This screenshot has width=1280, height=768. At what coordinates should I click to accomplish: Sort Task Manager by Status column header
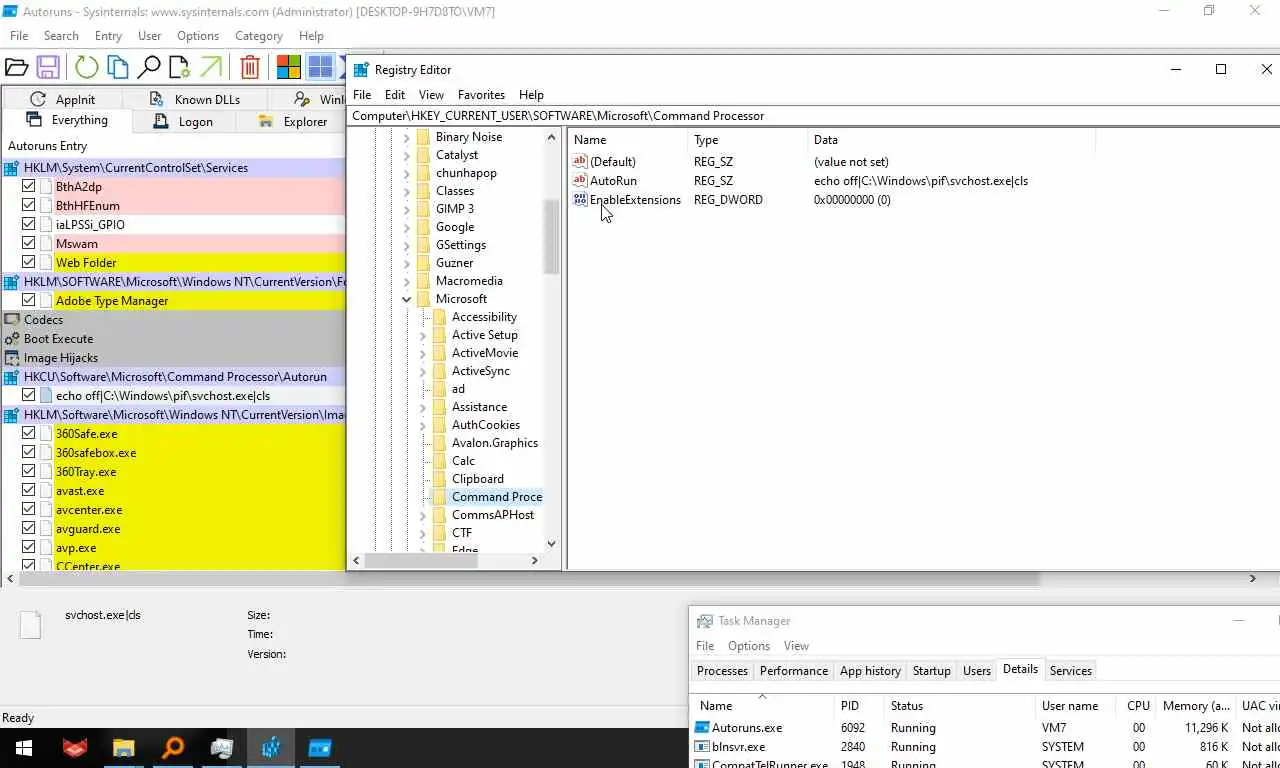click(x=960, y=706)
